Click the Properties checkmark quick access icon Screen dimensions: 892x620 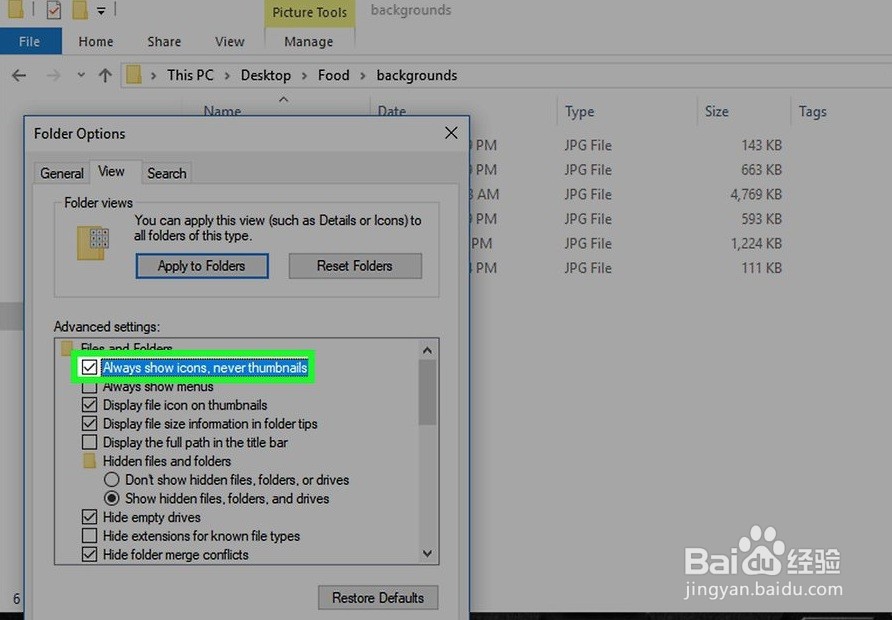click(x=53, y=10)
